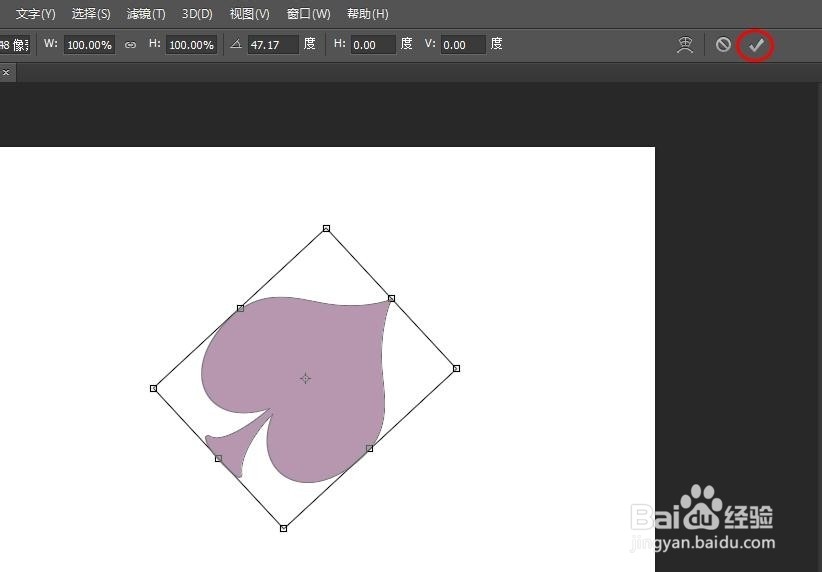This screenshot has width=822, height=572.
Task: Click the right corner transform handle
Action: point(456,369)
